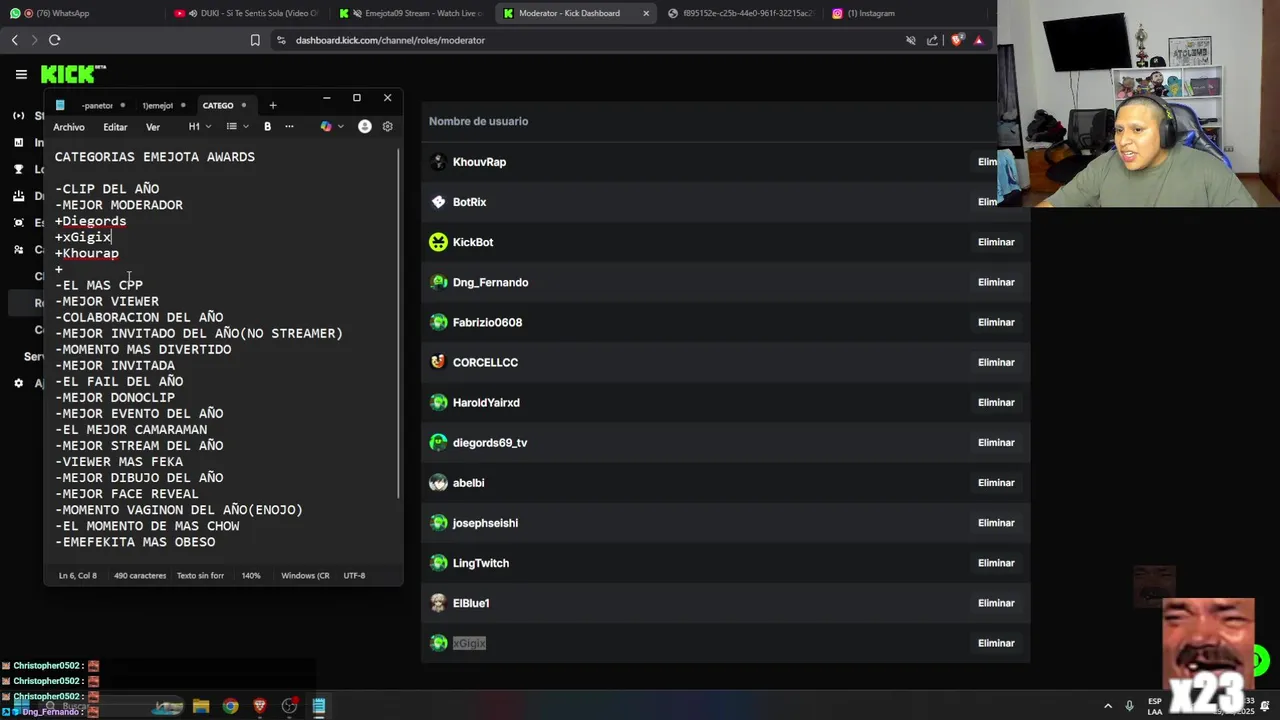The width and height of the screenshot is (1280, 720).
Task: Open the list style dropdown in Notepad
Action: [236, 127]
